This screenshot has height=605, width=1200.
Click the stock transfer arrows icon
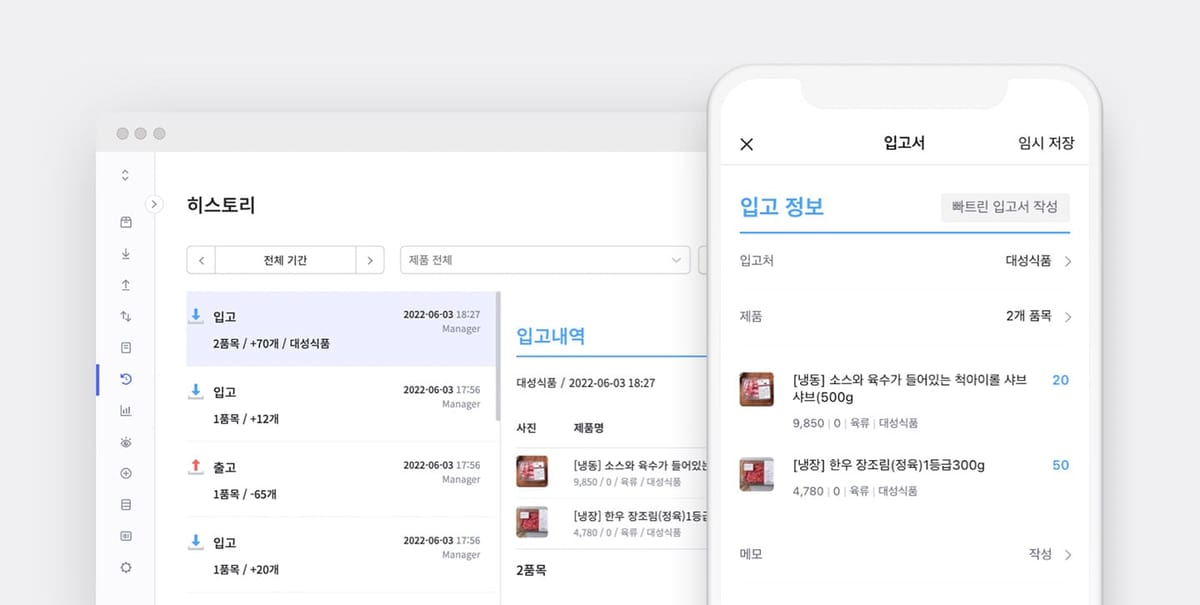click(125, 316)
